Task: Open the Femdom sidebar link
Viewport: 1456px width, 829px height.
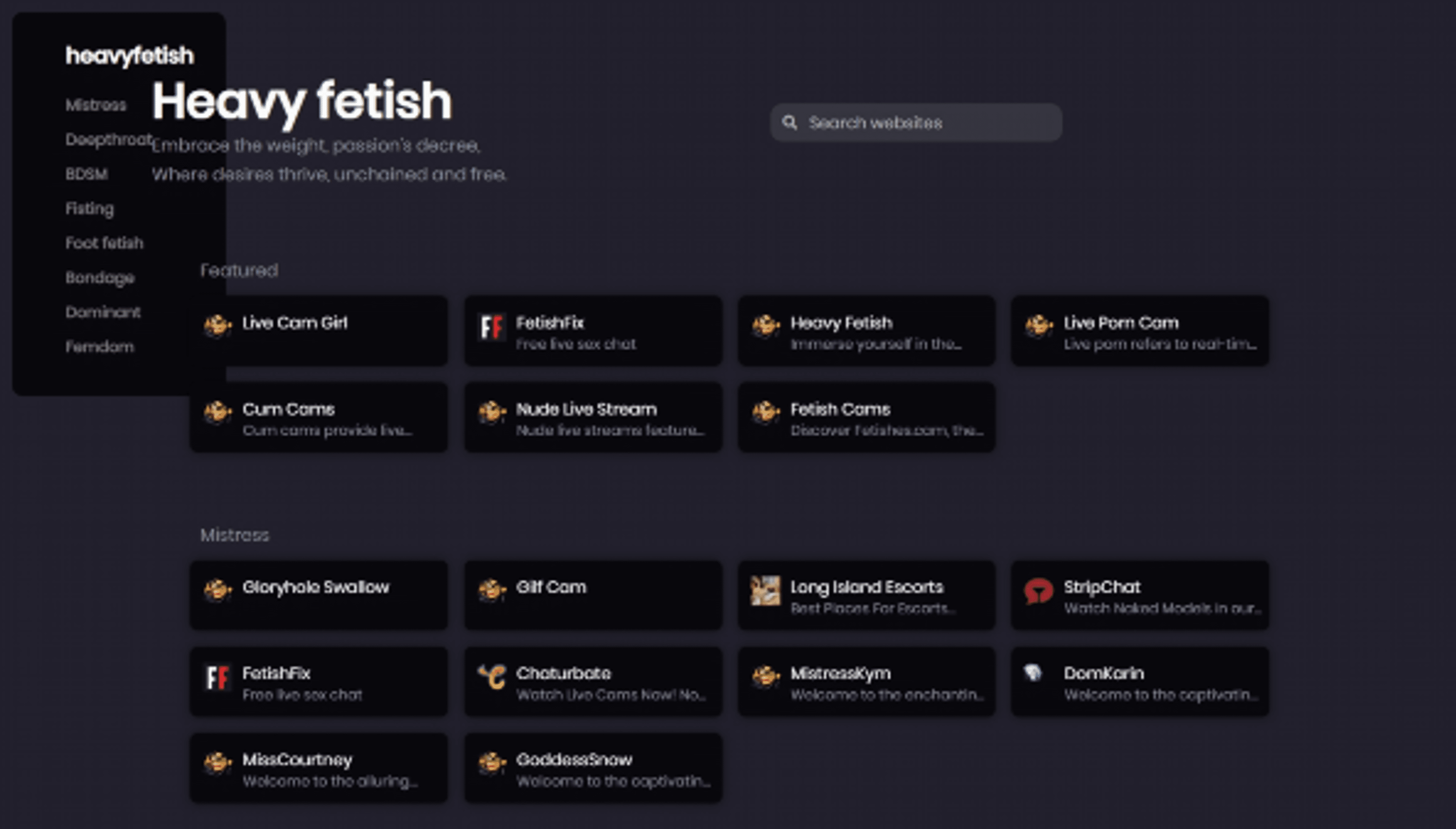Action: tap(100, 347)
